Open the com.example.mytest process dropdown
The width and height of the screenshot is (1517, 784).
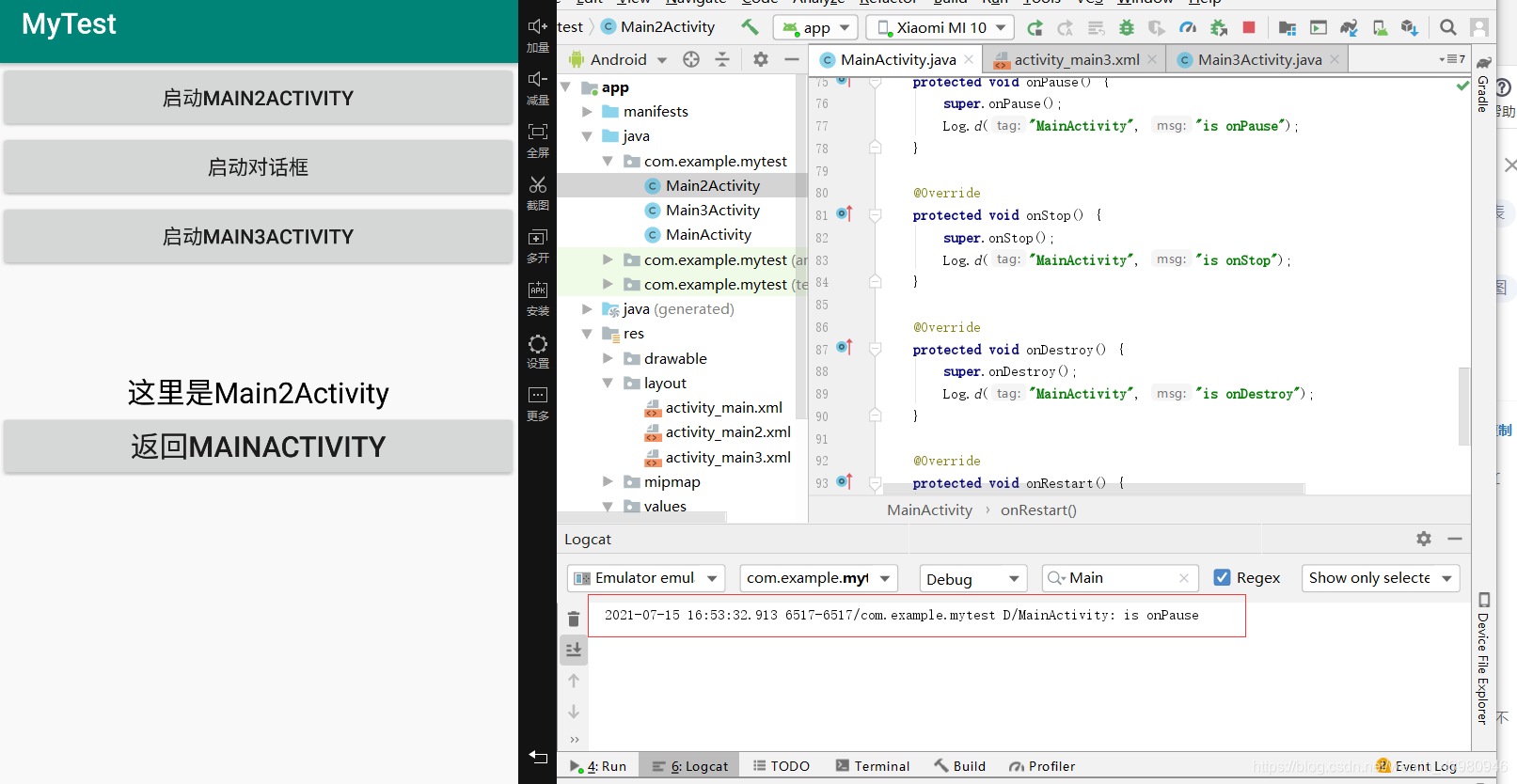(x=818, y=578)
